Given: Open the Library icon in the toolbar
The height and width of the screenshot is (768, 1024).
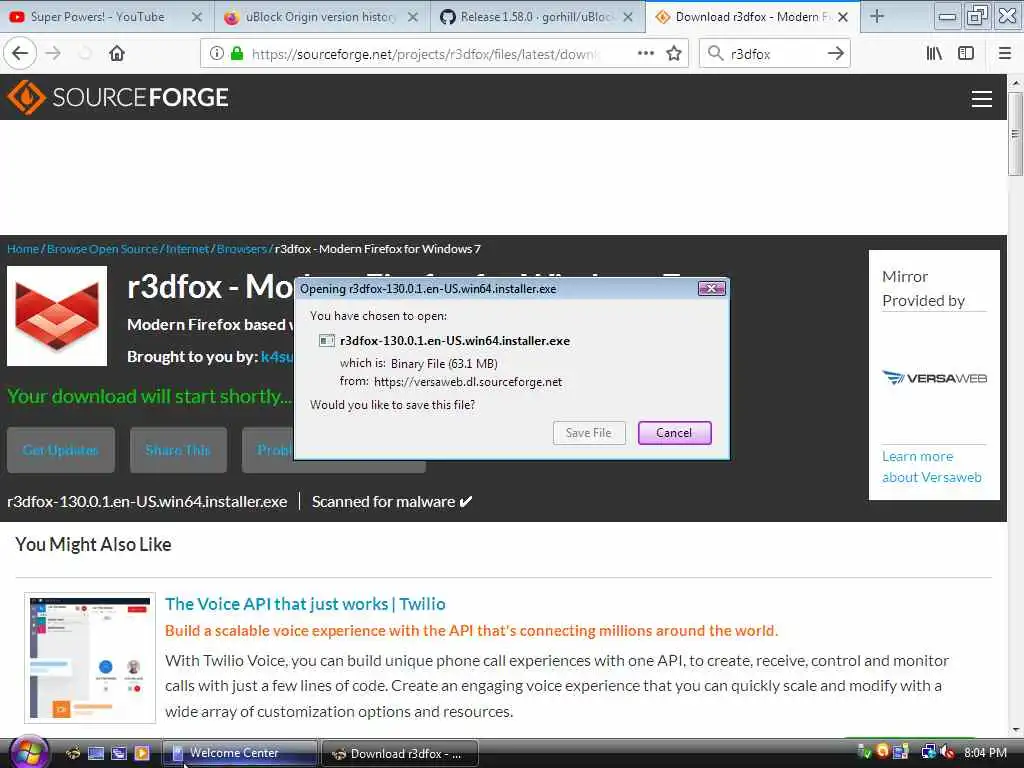Looking at the screenshot, I should [935, 54].
